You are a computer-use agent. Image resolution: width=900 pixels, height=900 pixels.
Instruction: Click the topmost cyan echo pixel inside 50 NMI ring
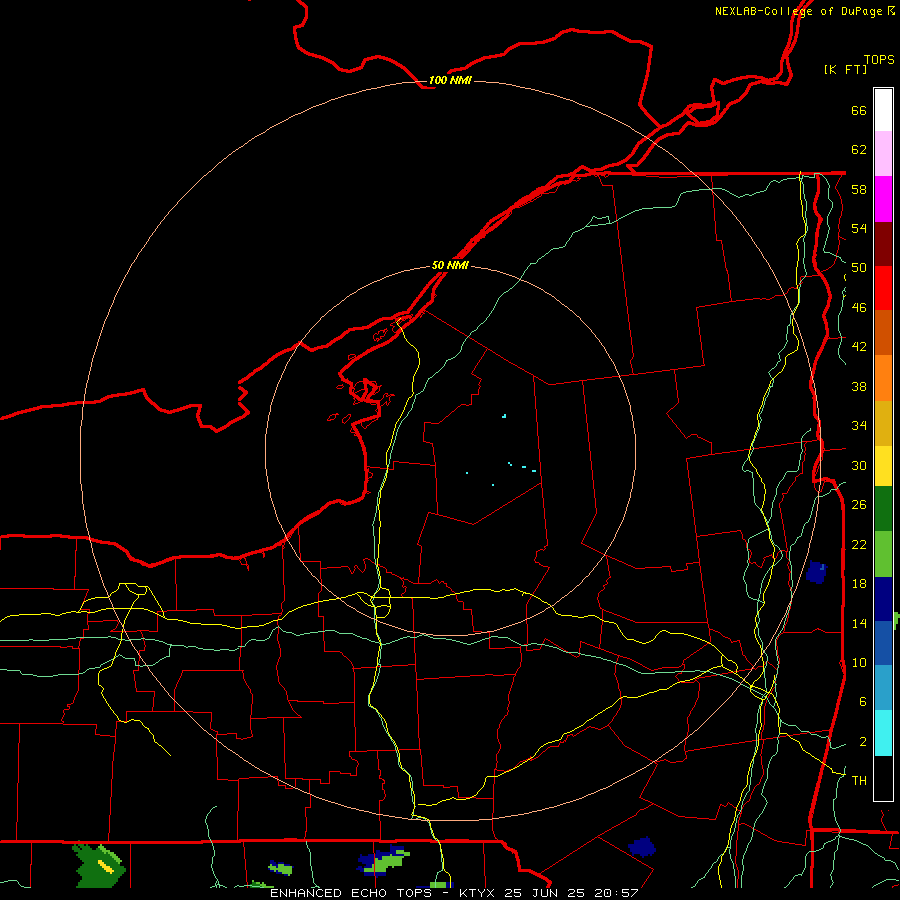tap(504, 416)
